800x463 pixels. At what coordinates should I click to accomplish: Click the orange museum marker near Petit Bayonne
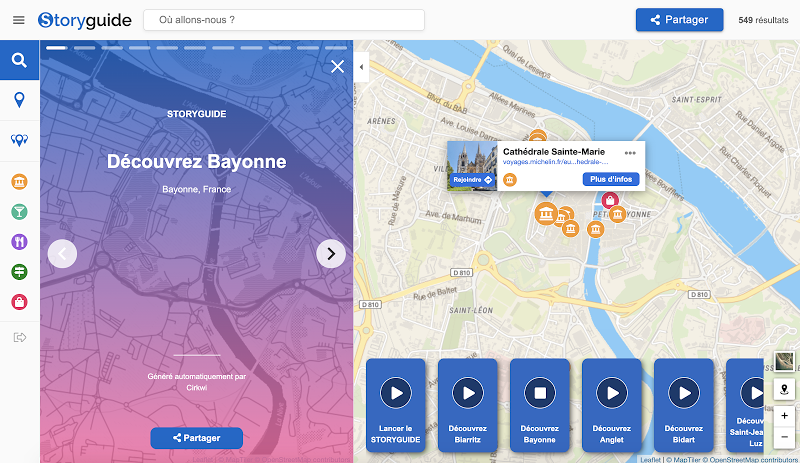tap(617, 214)
